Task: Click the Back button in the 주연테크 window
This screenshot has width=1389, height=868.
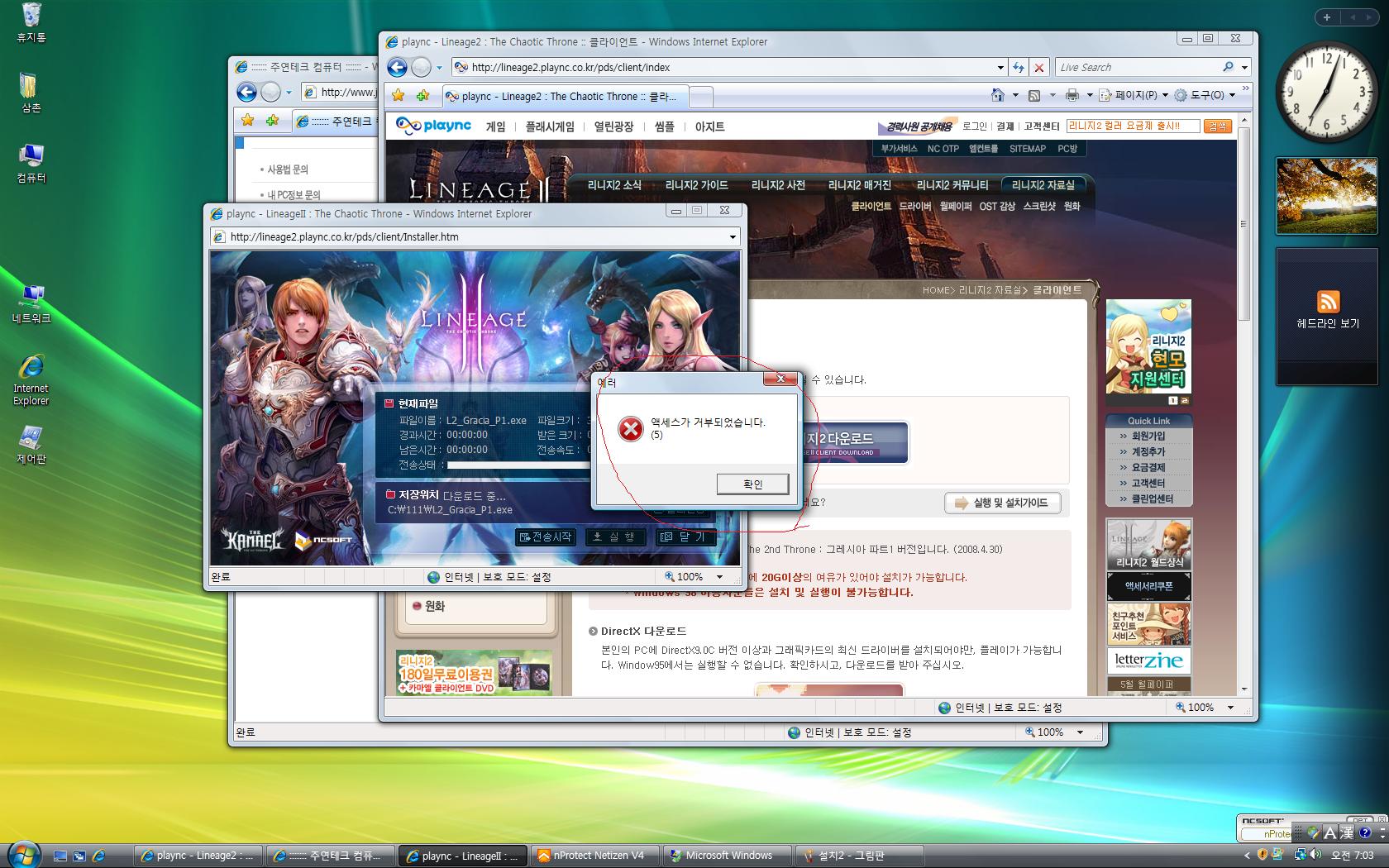Action: tap(246, 92)
